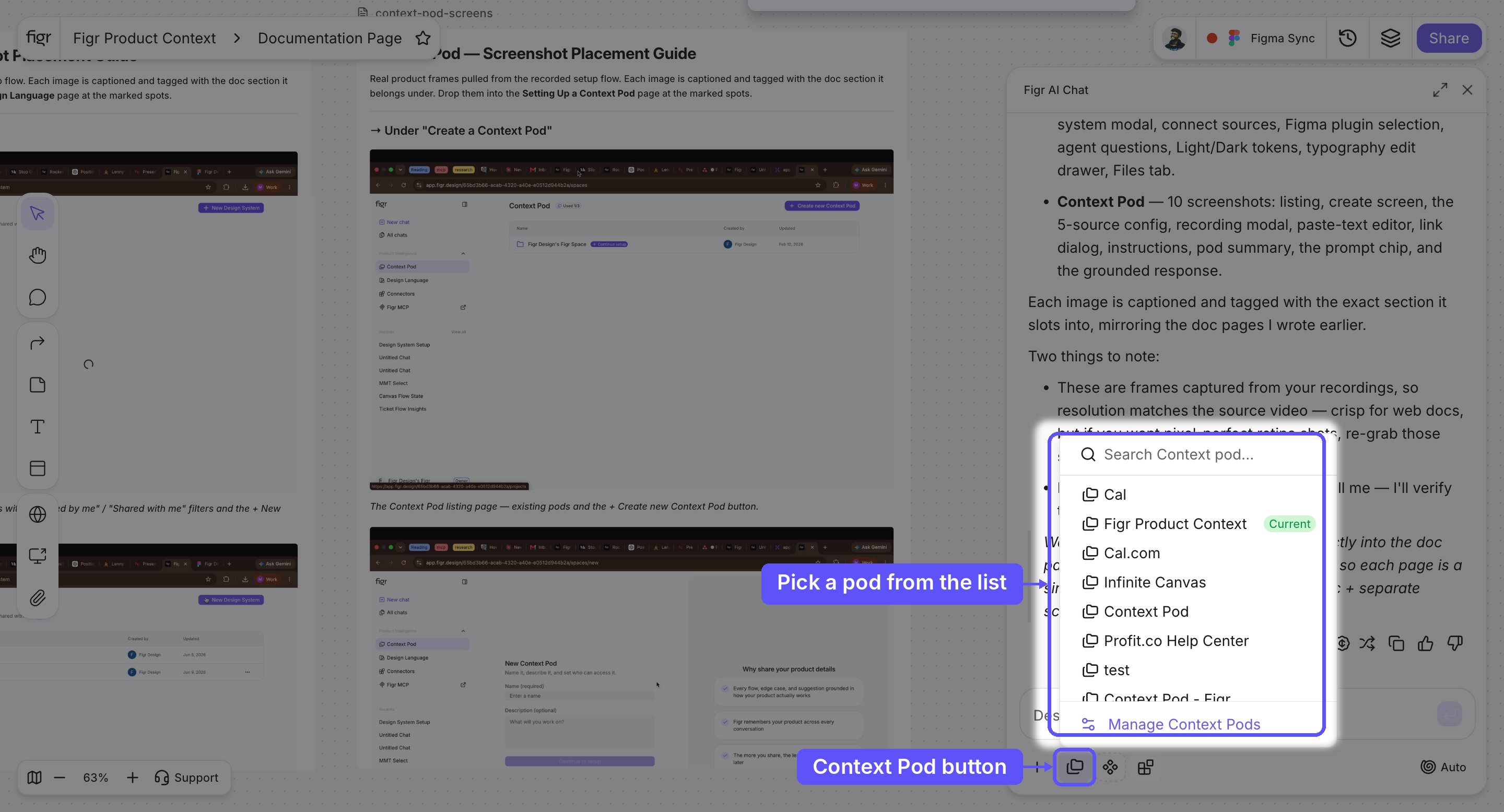Open the version history clock icon
Viewport: 1504px width, 812px height.
coord(1347,38)
